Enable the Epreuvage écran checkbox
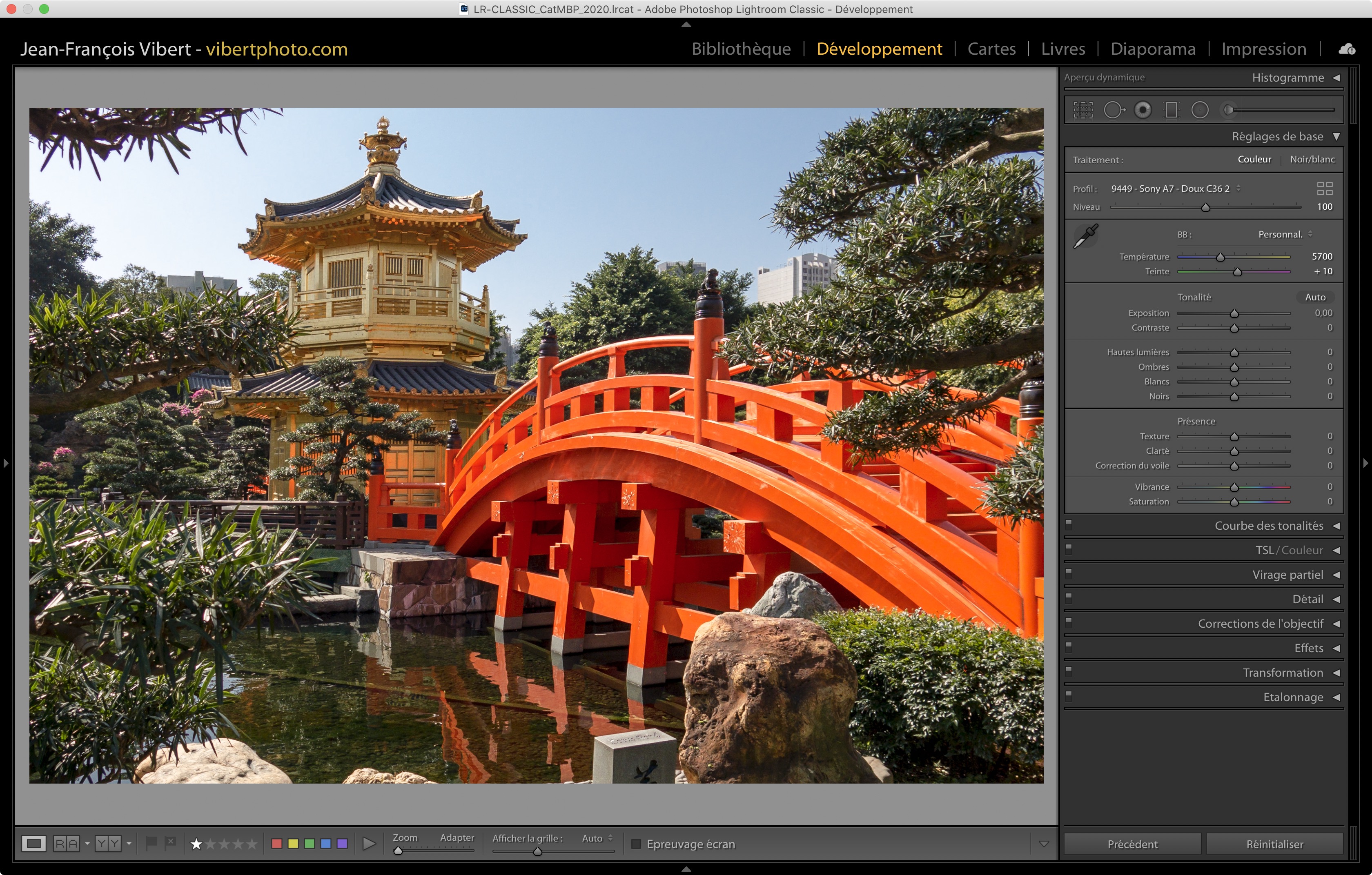Viewport: 1372px width, 875px height. [637, 844]
